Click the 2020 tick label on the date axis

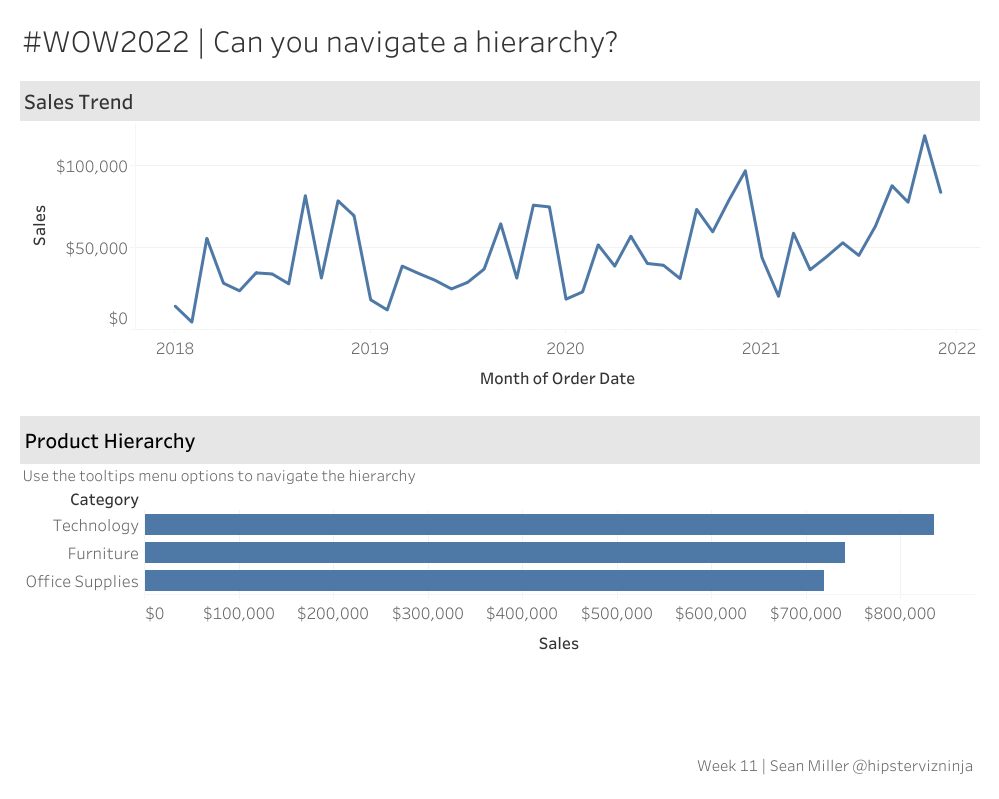565,348
